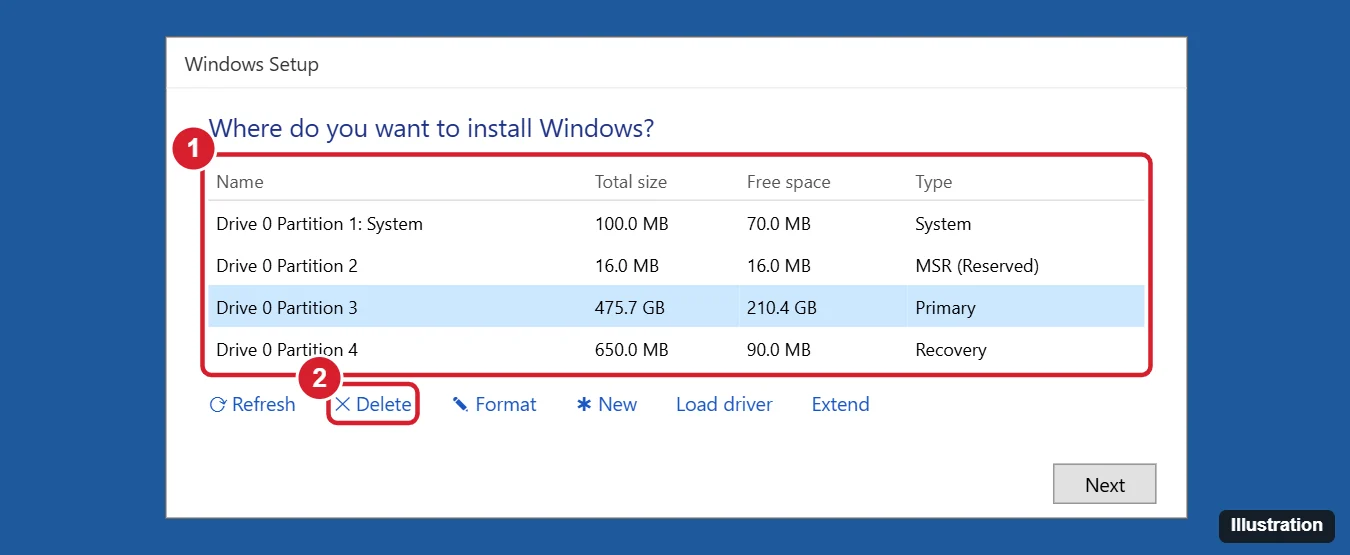Click the Total size column header

[x=631, y=182]
